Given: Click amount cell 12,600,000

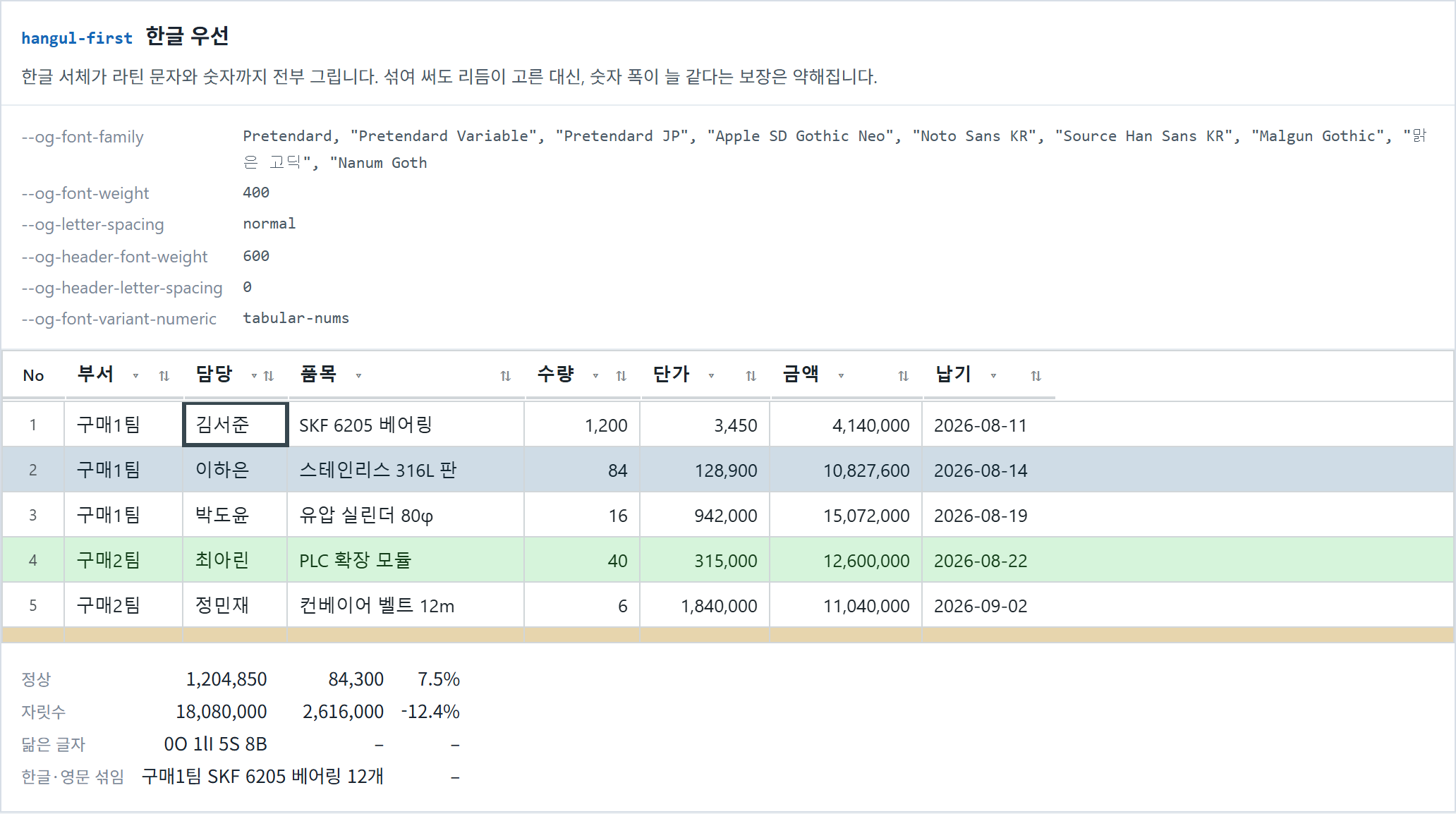Looking at the screenshot, I should 846,560.
